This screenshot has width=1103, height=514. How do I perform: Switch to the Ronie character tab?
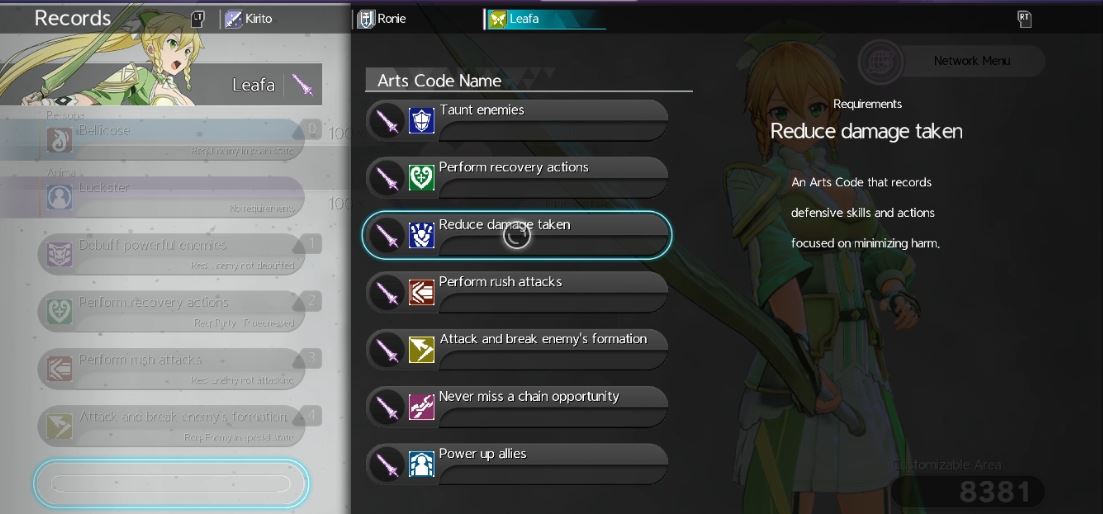[382, 20]
